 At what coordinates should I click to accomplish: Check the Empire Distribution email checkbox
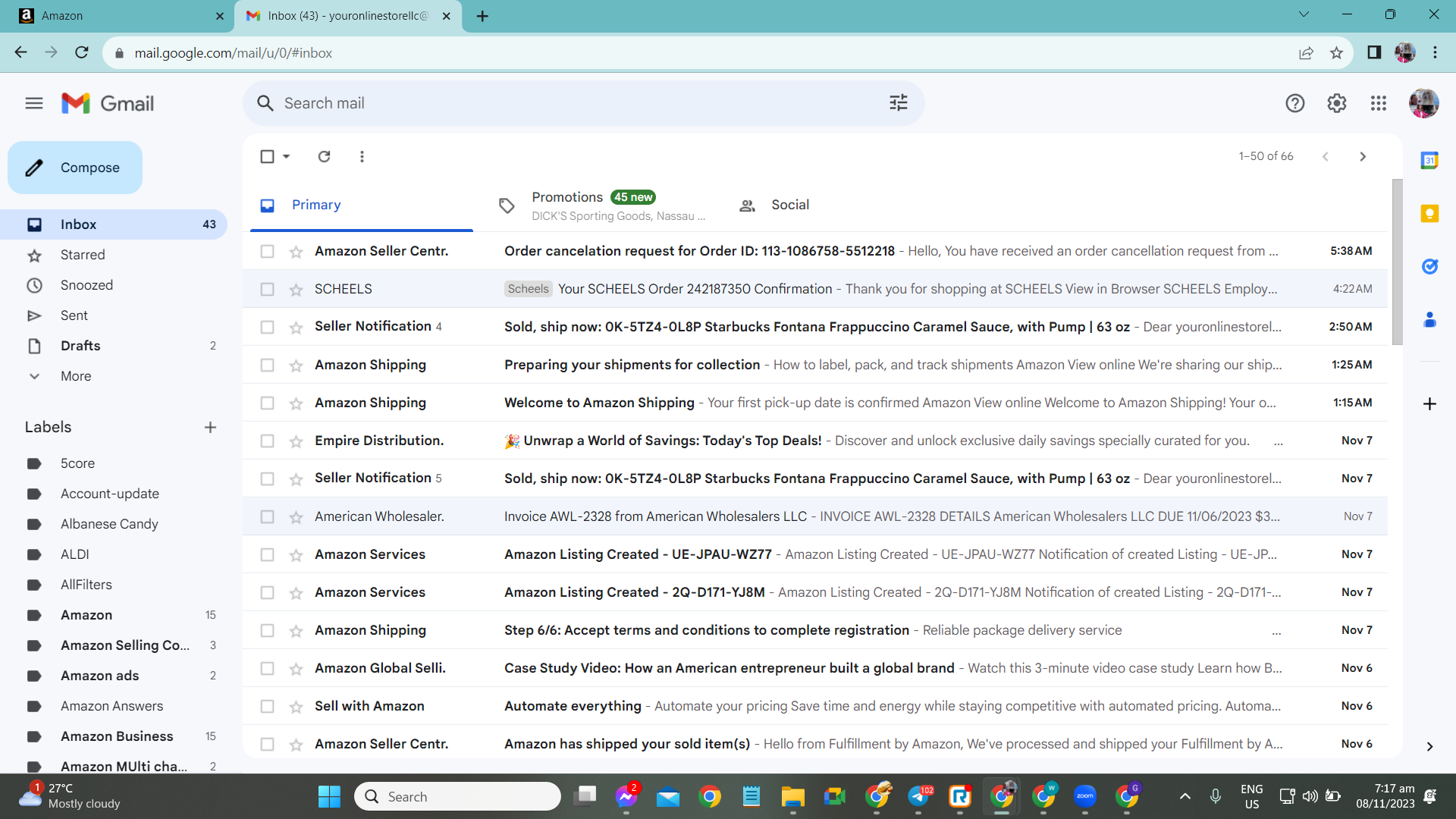click(x=267, y=441)
